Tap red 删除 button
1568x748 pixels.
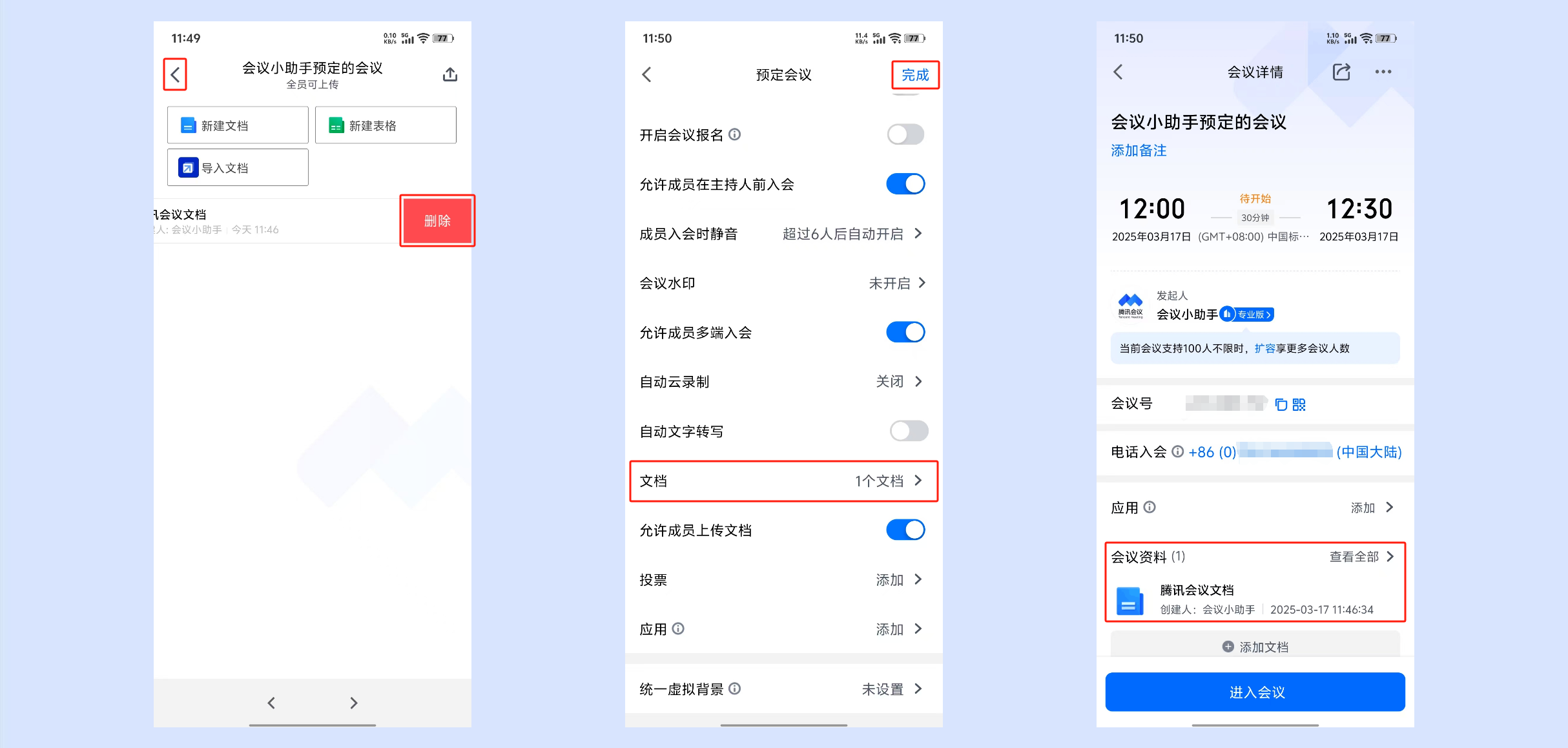[437, 221]
